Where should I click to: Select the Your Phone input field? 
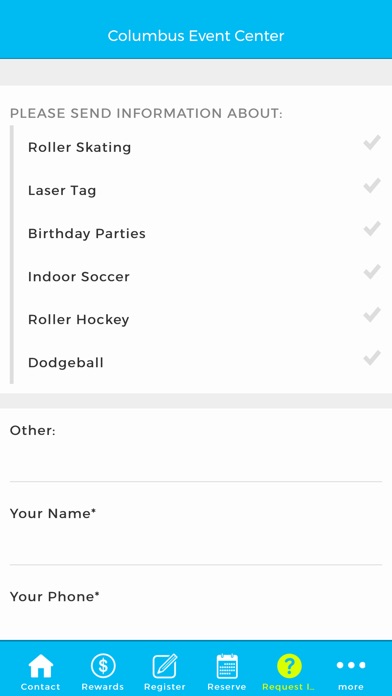(196, 621)
